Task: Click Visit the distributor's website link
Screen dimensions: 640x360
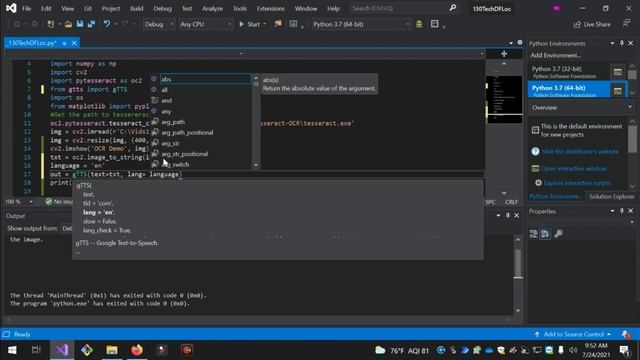Action: [580, 151]
